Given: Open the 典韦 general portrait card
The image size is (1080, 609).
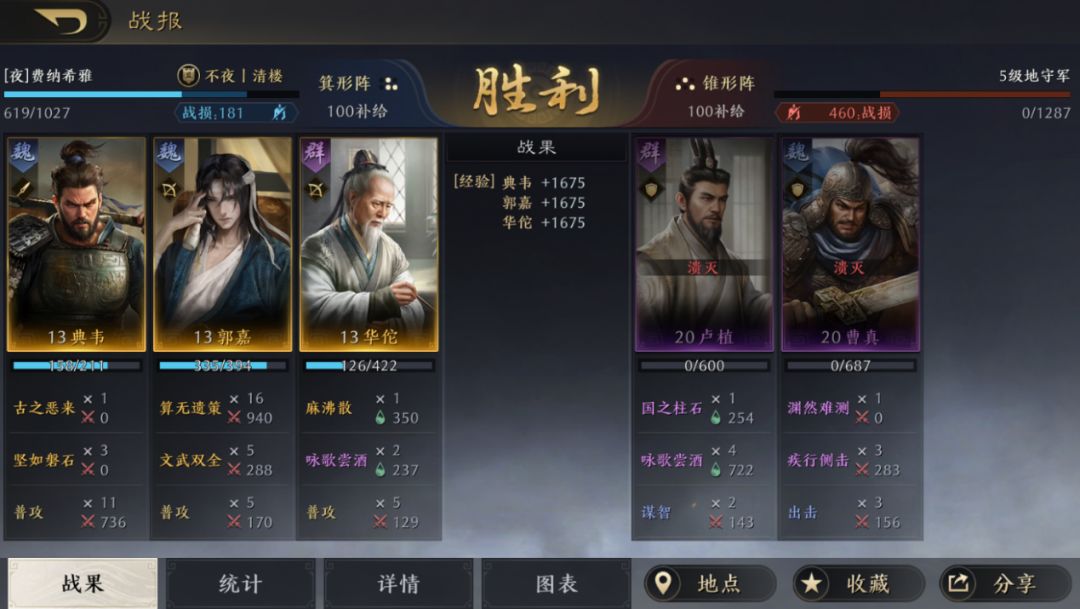Looking at the screenshot, I should 76,244.
